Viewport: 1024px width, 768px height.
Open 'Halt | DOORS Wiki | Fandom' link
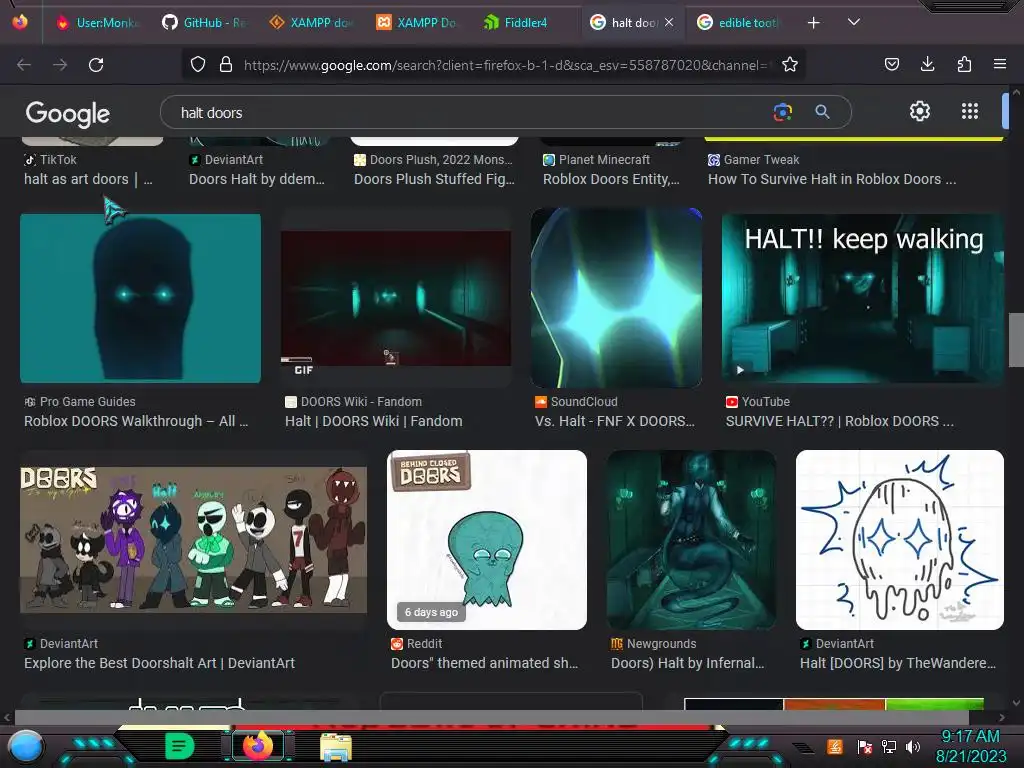[x=374, y=421]
